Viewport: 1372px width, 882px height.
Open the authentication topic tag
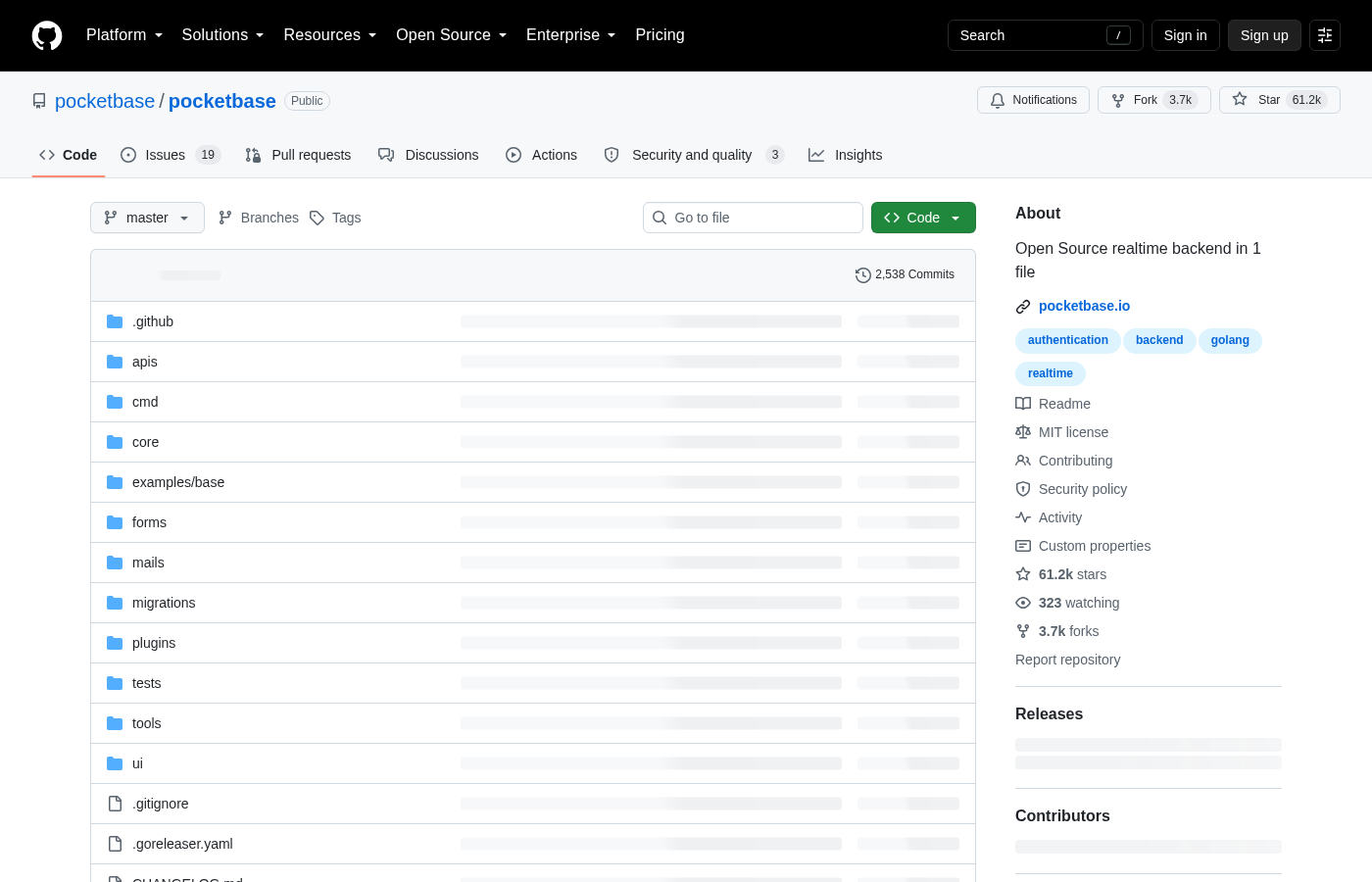click(x=1068, y=340)
